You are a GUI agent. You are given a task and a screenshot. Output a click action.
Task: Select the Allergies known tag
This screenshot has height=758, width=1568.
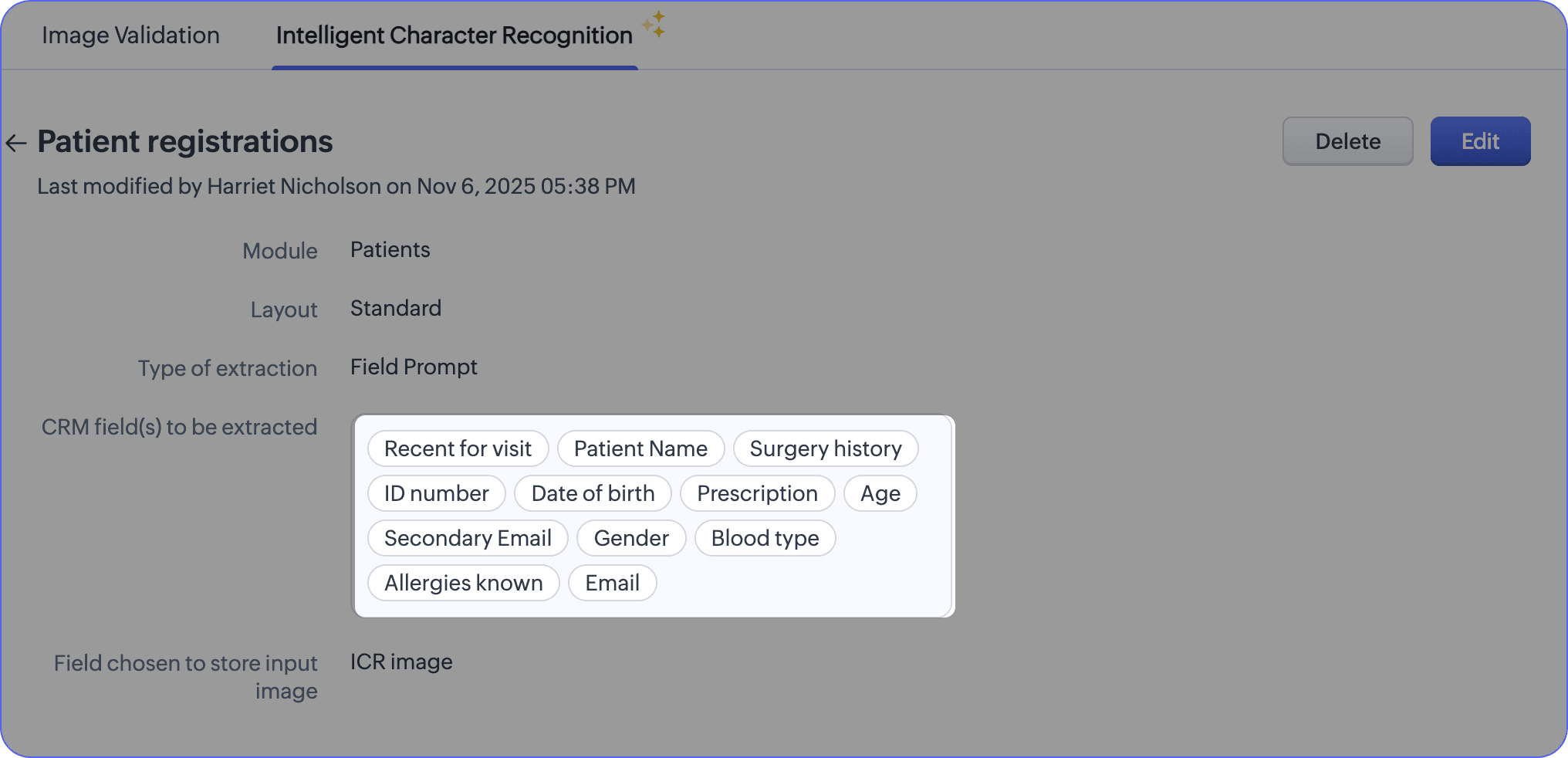[x=463, y=583]
